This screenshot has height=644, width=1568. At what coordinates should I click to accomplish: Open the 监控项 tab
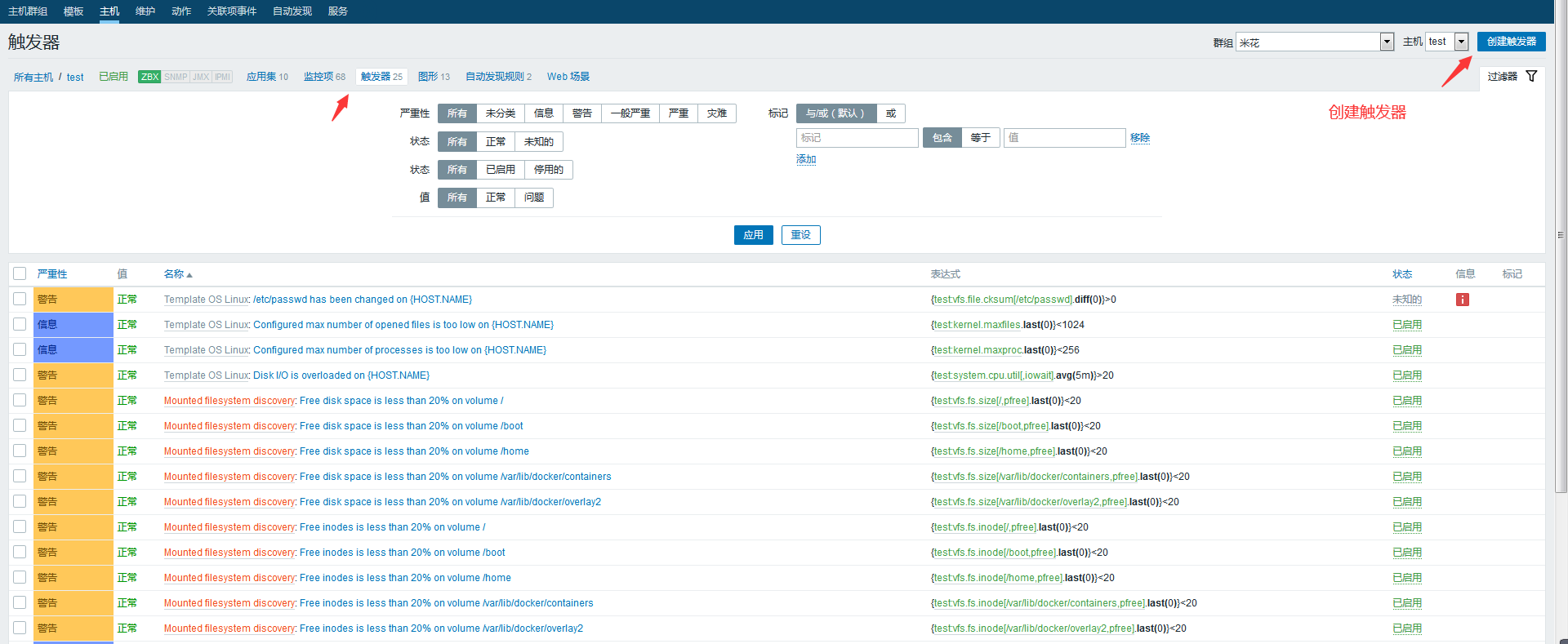click(324, 77)
